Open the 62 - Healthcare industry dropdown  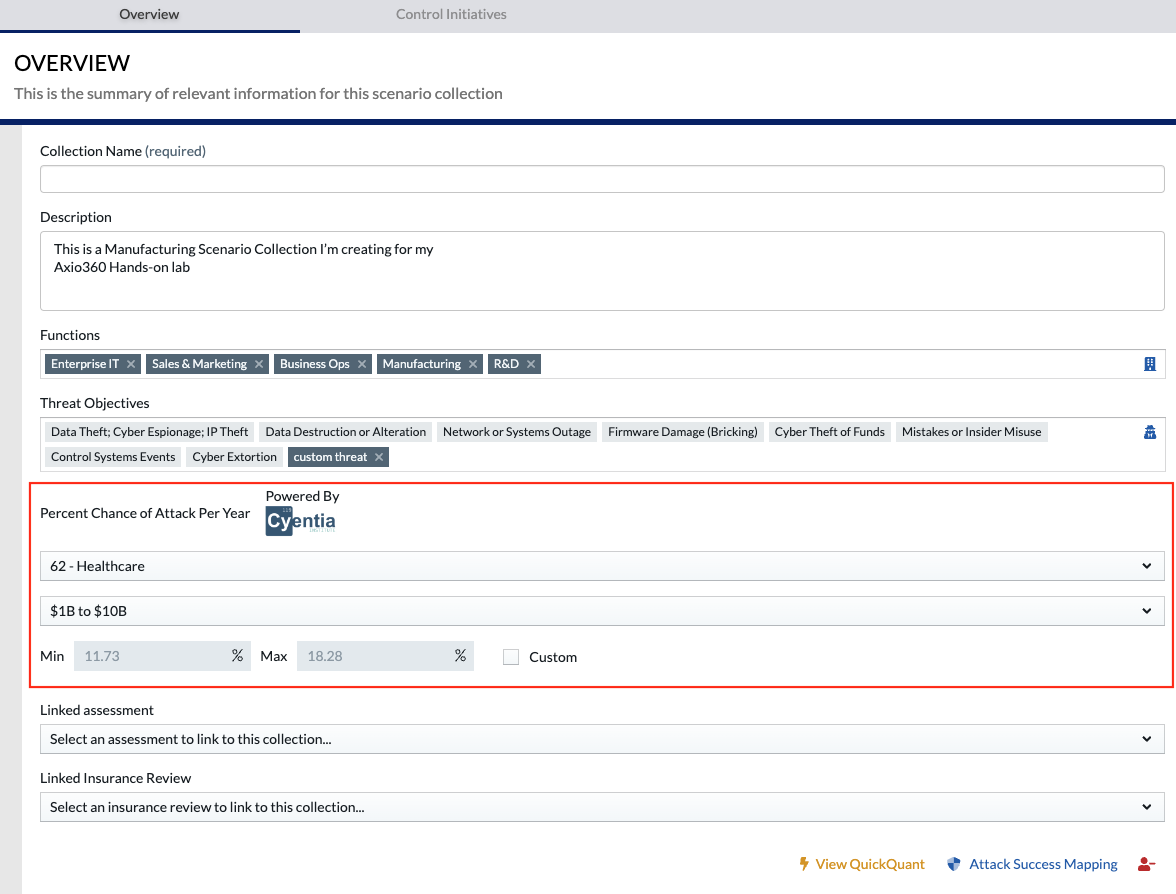tap(602, 566)
